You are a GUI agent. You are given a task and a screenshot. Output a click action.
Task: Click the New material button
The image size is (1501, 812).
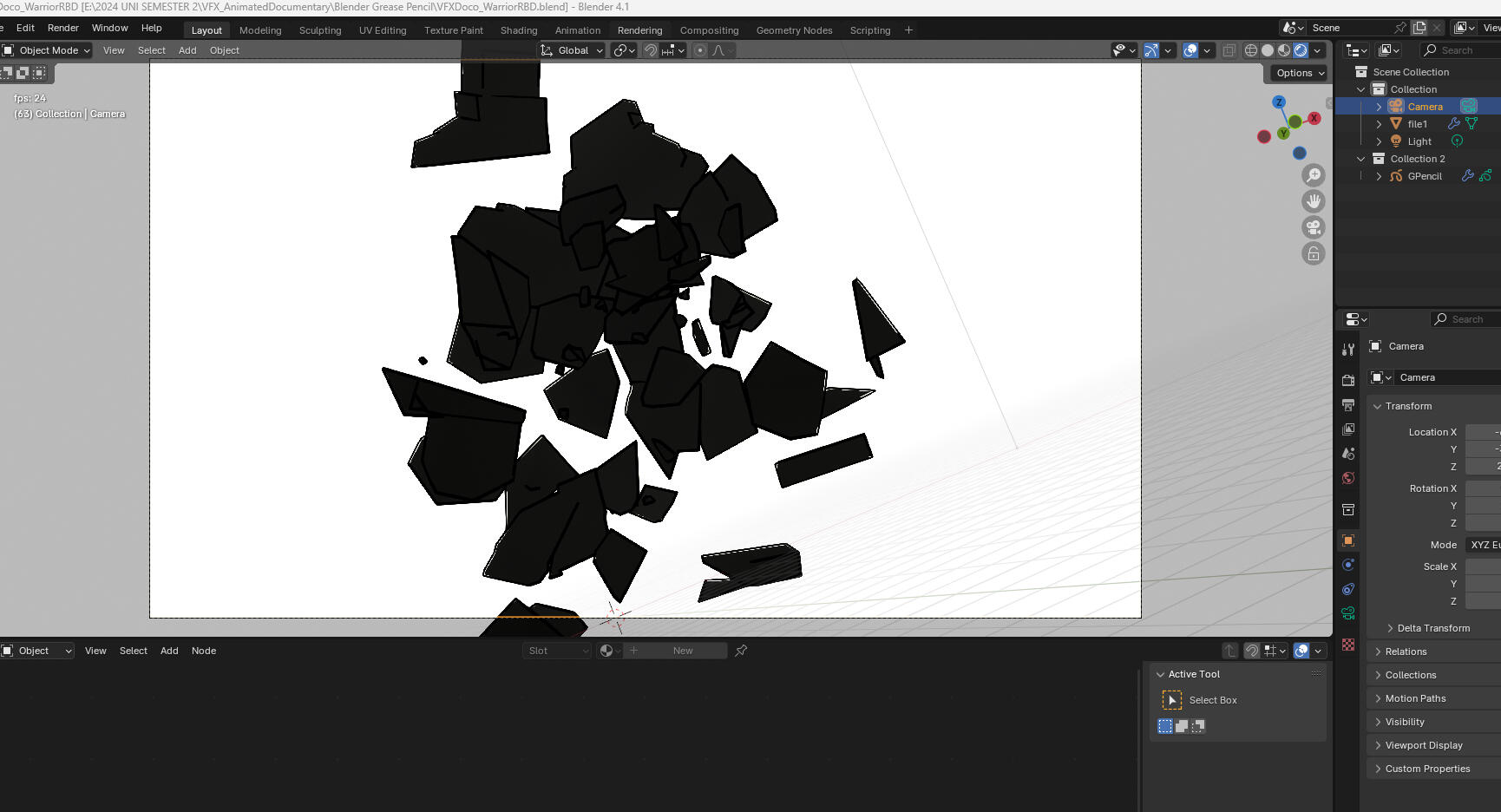point(682,651)
